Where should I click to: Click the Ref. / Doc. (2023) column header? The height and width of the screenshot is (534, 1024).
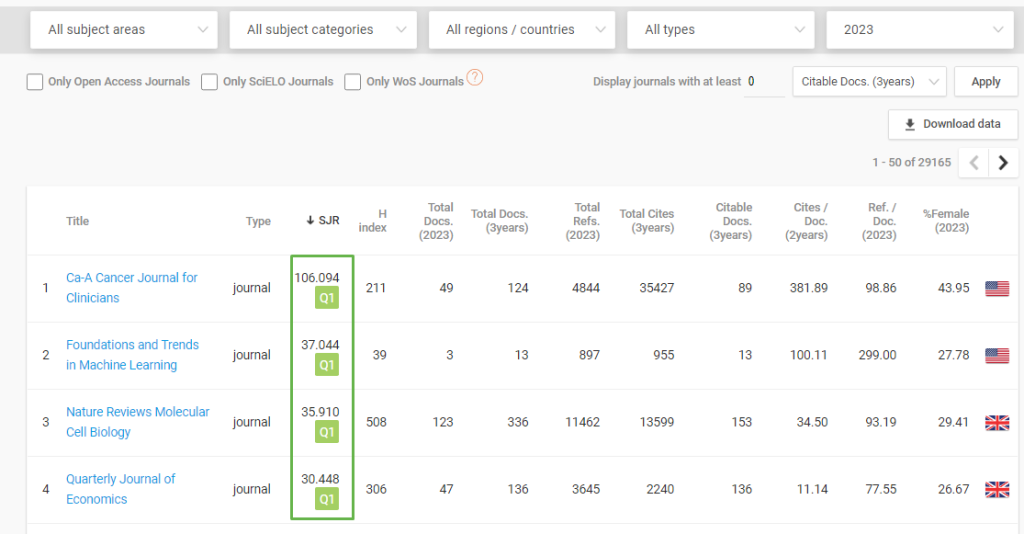[x=880, y=221]
